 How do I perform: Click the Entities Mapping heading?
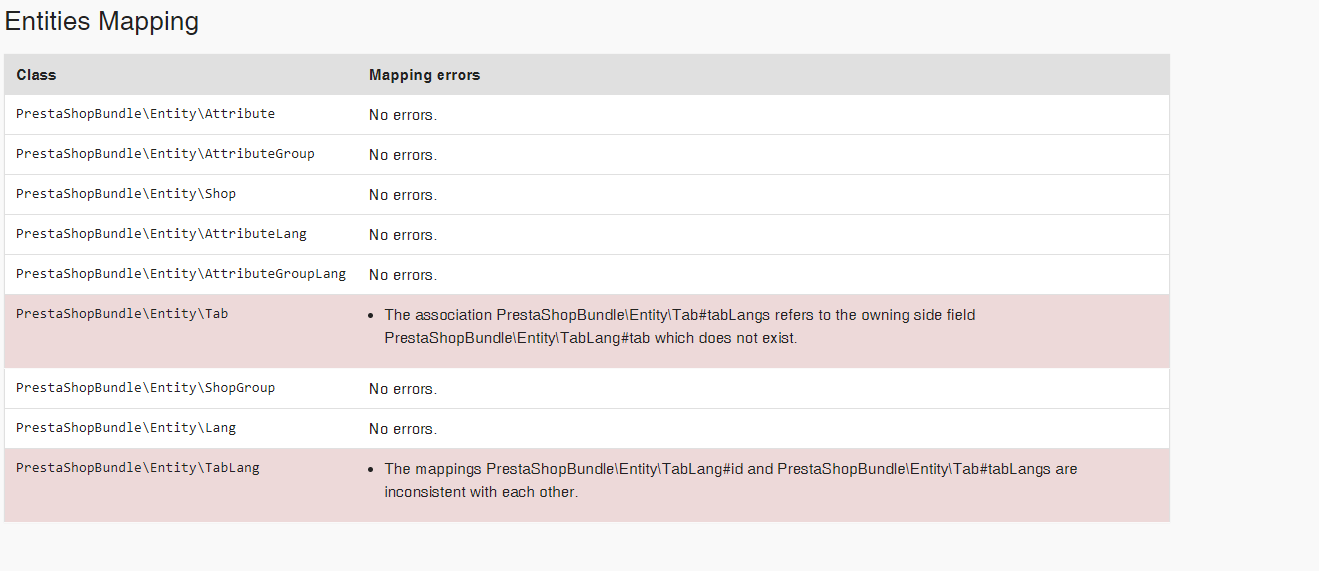102,21
